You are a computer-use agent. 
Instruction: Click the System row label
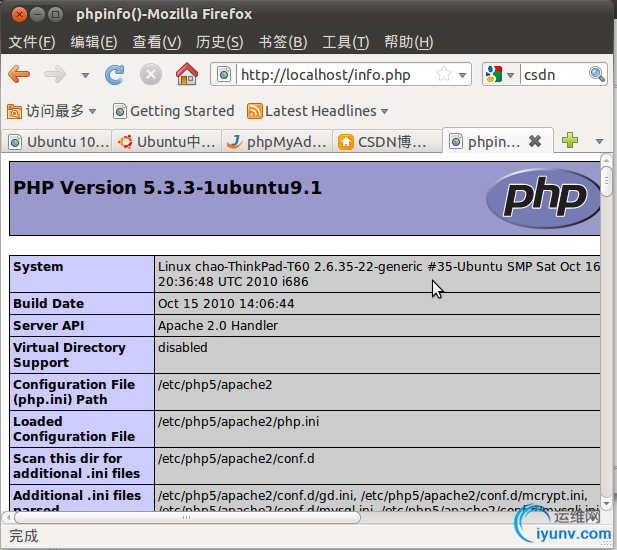pyautogui.click(x=38, y=267)
